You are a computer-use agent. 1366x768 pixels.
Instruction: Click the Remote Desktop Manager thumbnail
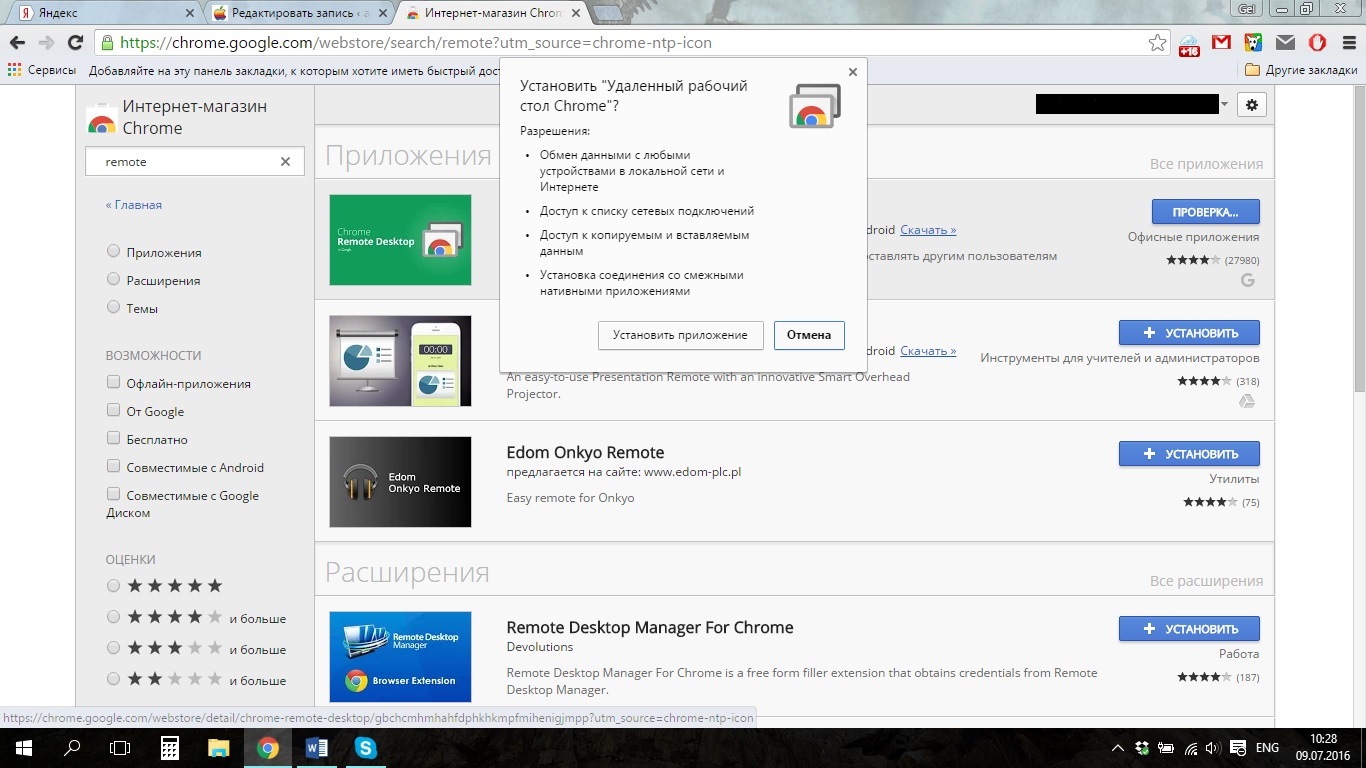[x=400, y=657]
